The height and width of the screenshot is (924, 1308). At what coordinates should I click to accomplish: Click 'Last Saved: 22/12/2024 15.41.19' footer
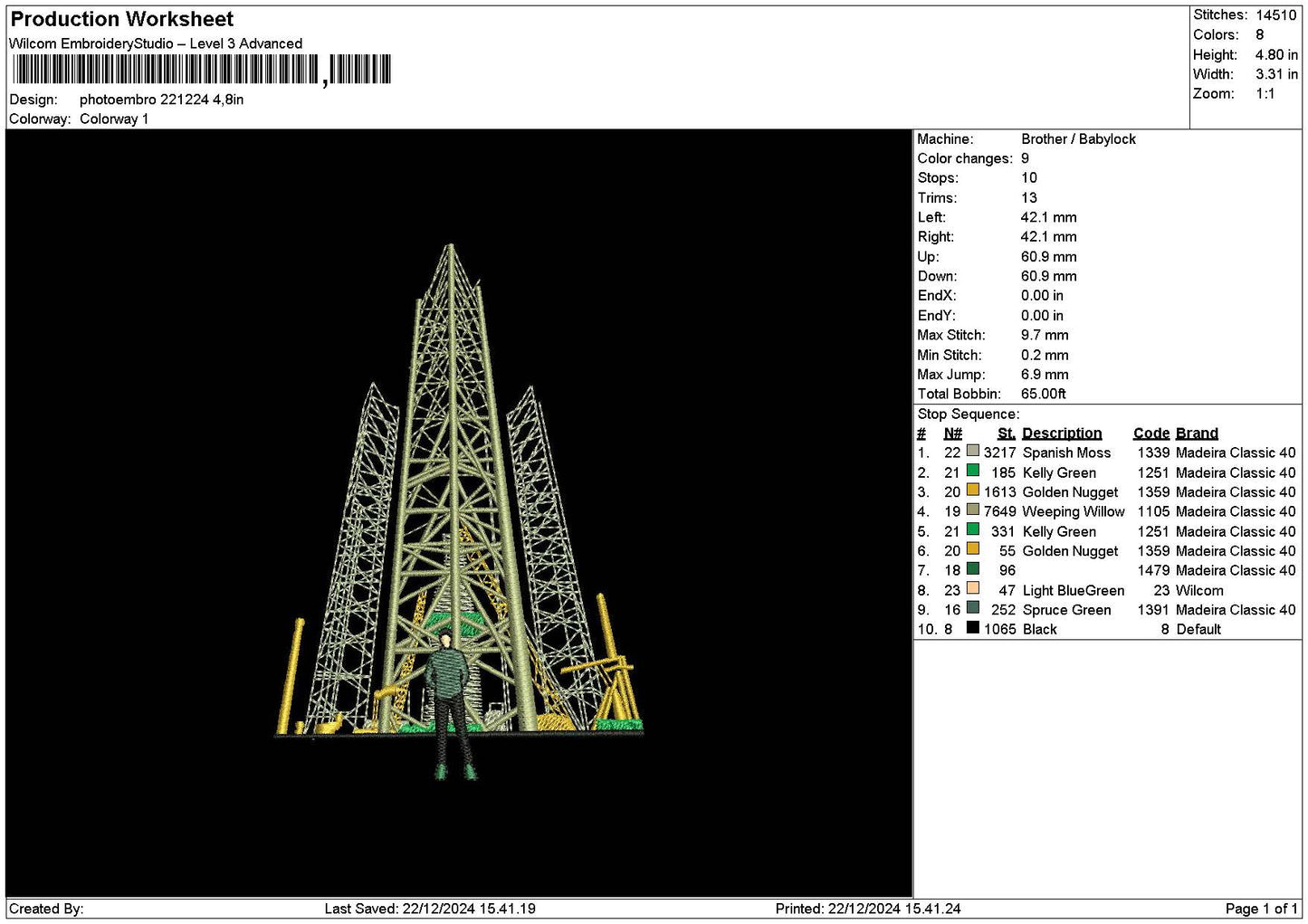click(430, 909)
